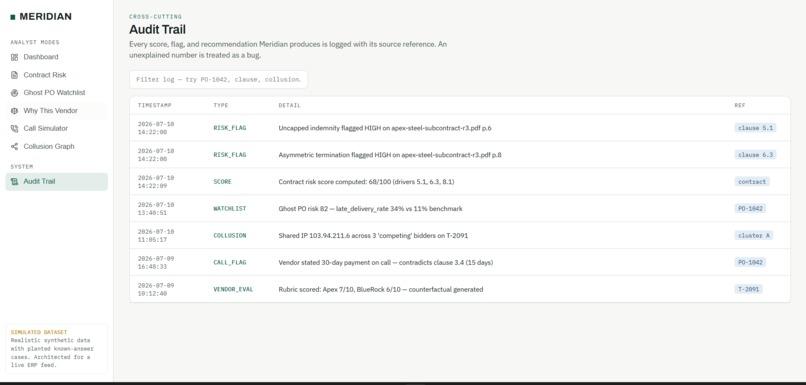The image size is (806, 385).
Task: Click the clause 5.1 reference tag
Action: (x=755, y=128)
